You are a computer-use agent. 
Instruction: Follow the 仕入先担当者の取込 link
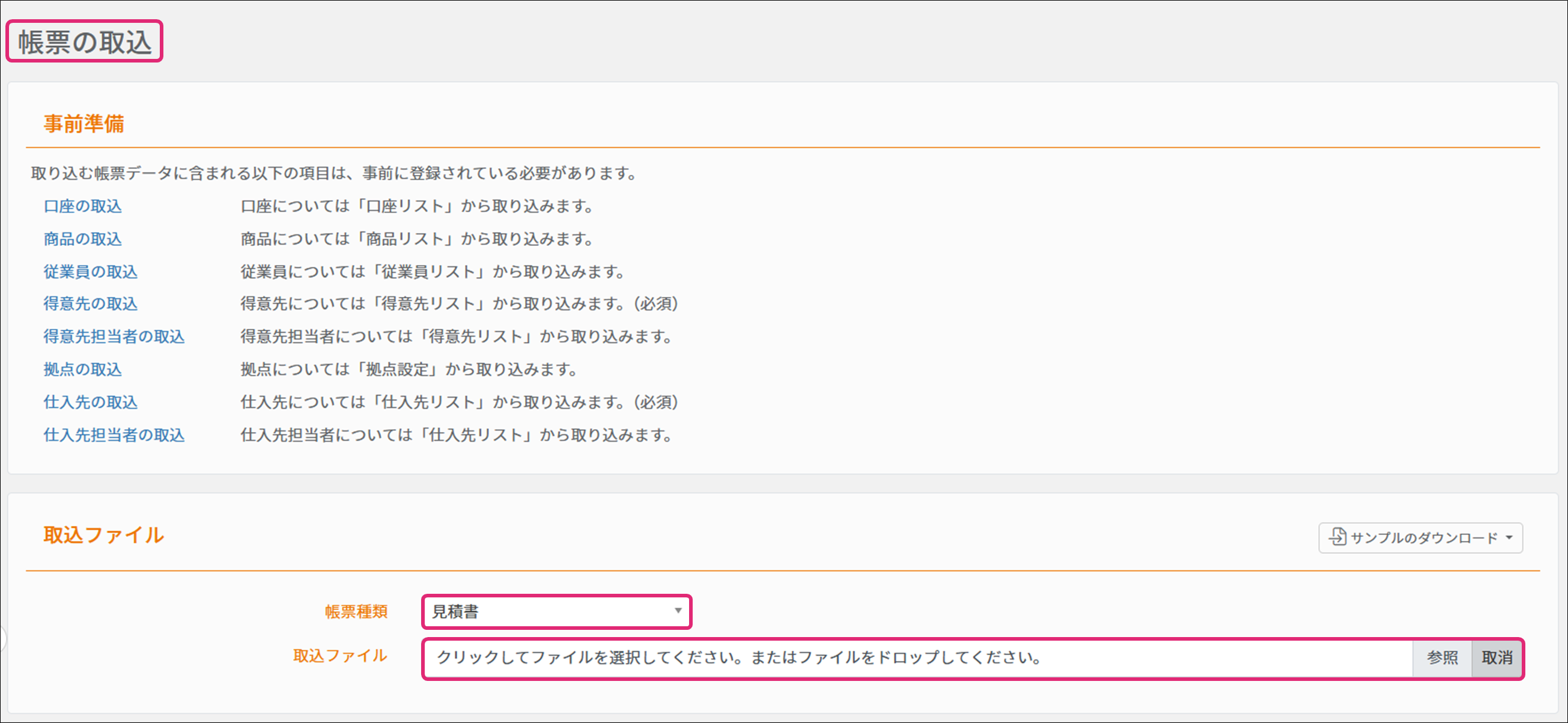point(114,436)
